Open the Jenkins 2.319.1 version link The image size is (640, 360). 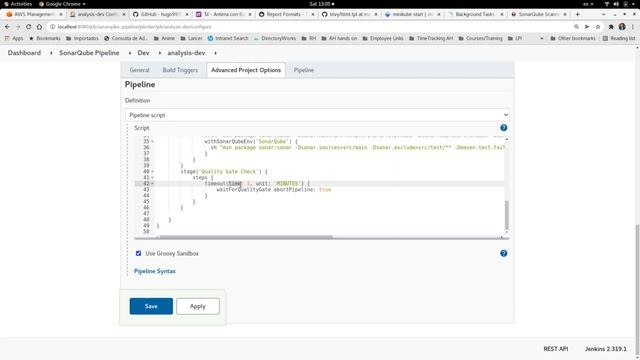(x=605, y=349)
